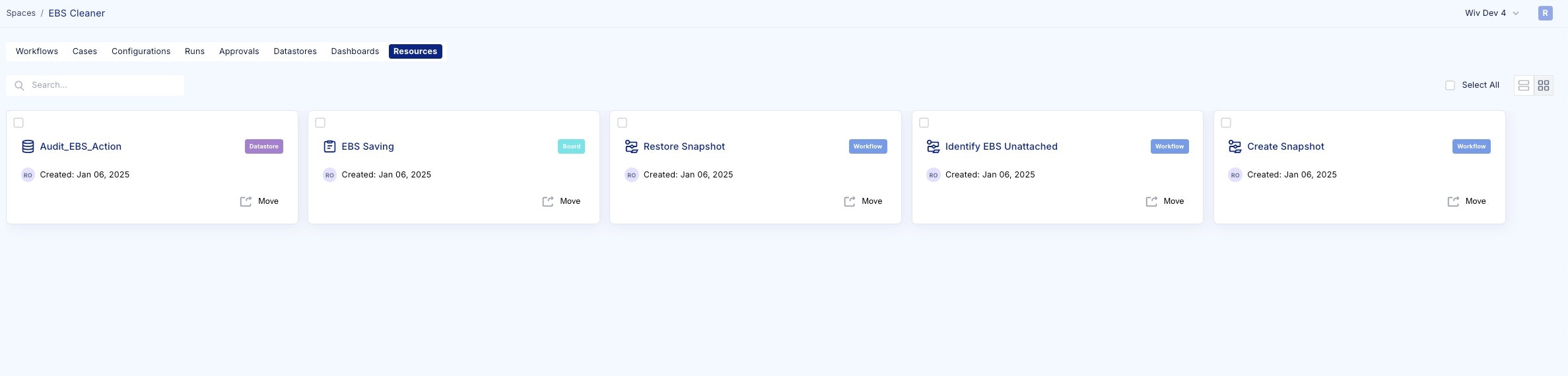Screen dimensions: 1568x376
Task: Go to Spaces breadcrumb link
Action: click(x=21, y=13)
